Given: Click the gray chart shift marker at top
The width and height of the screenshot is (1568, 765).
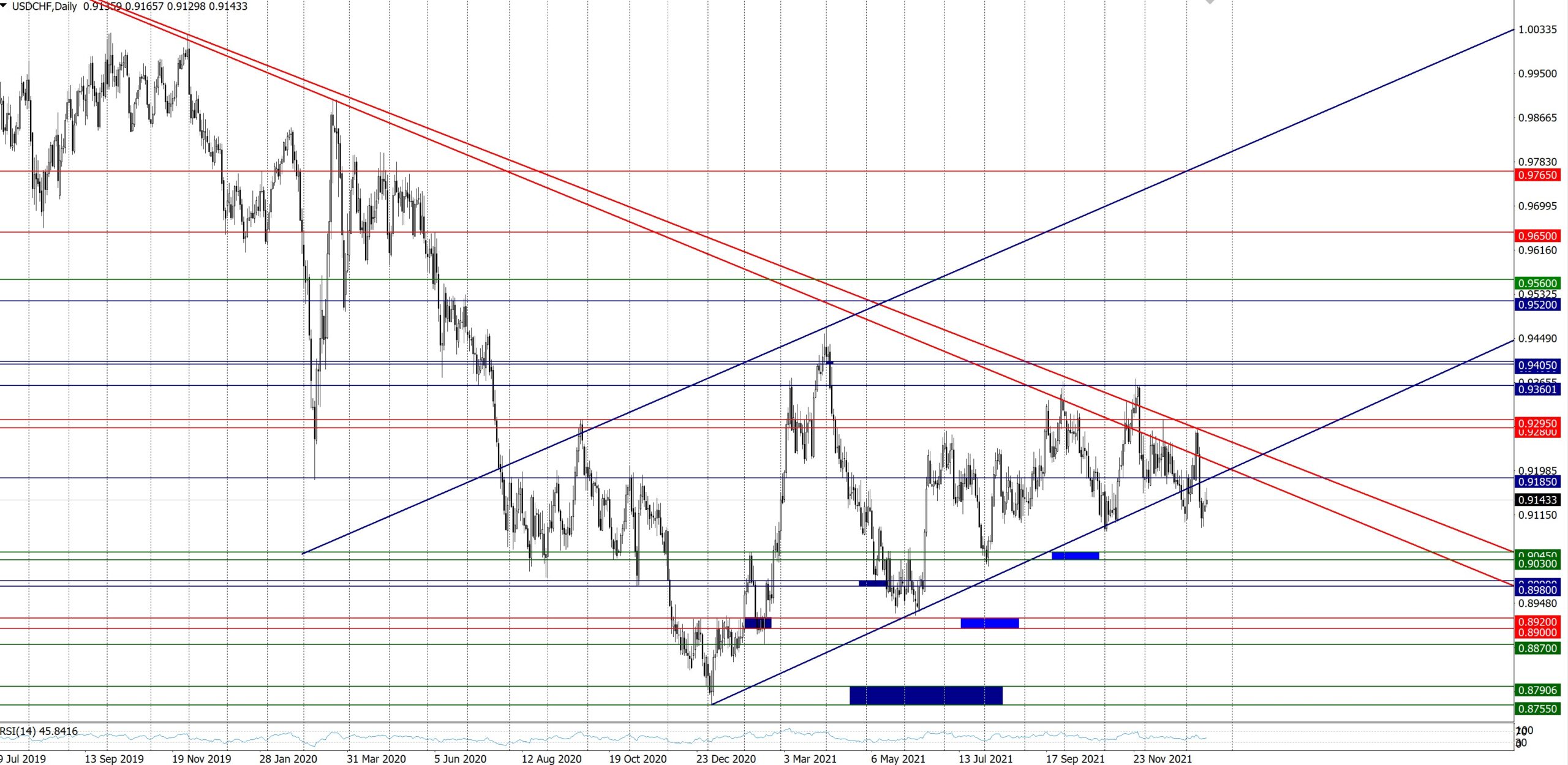Looking at the screenshot, I should tap(1210, 2).
